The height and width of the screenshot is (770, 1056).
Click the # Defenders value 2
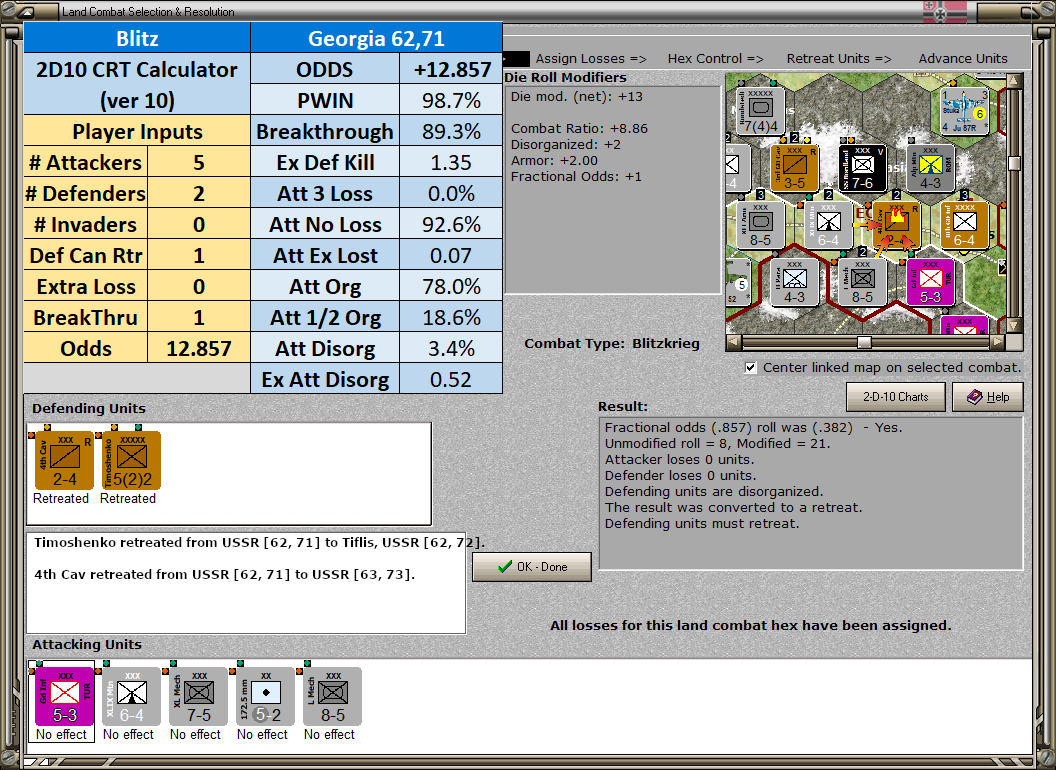[x=199, y=193]
